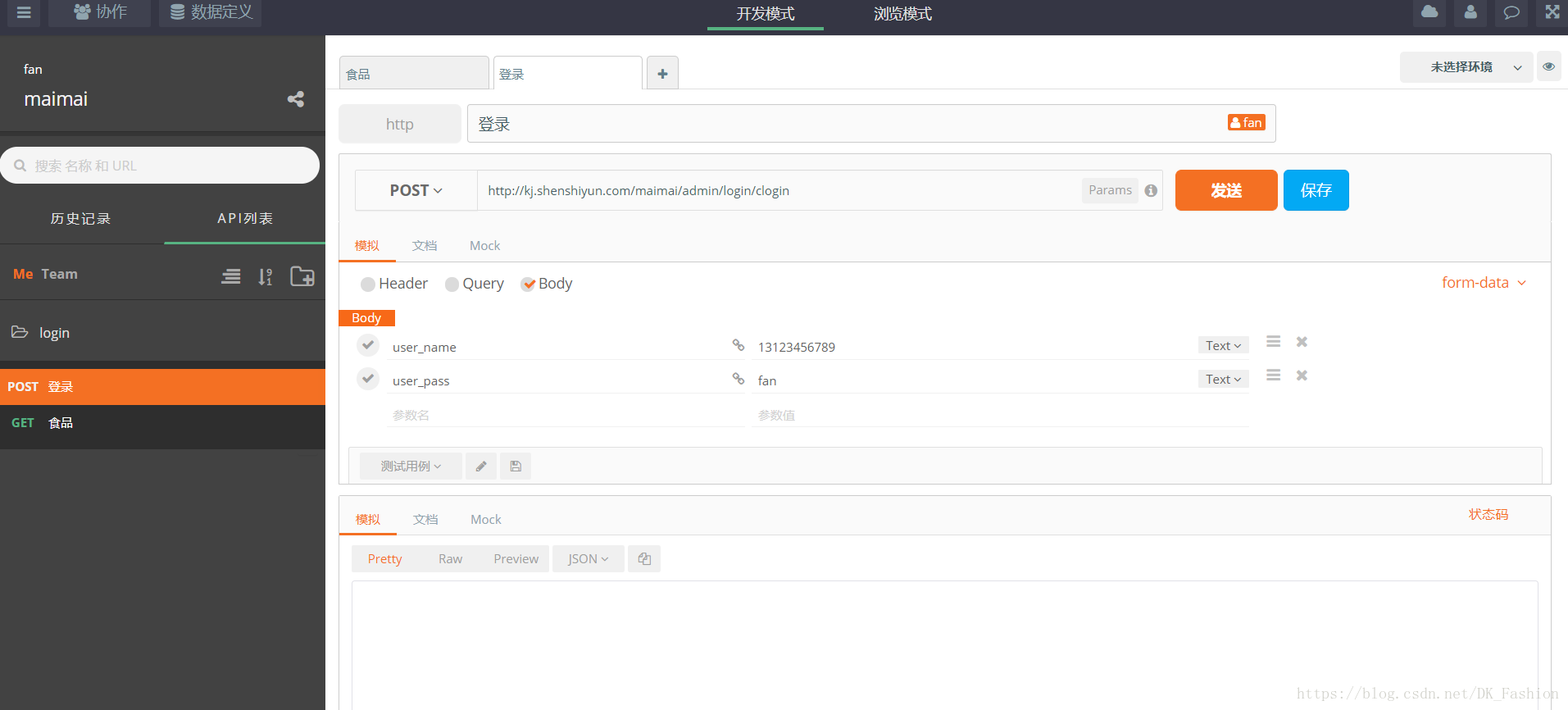
Task: Open the response Mock tab
Action: 485,519
